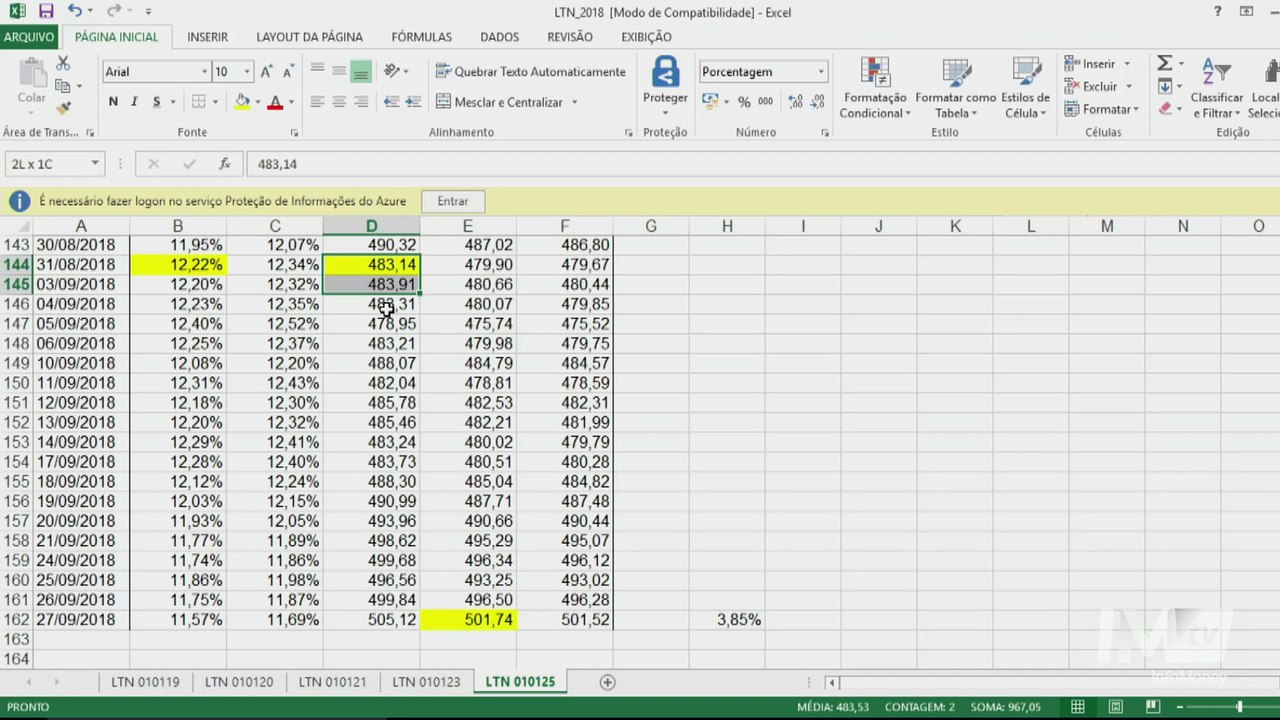
Task: Select yellow highlighted cell 501,74
Action: click(468, 620)
